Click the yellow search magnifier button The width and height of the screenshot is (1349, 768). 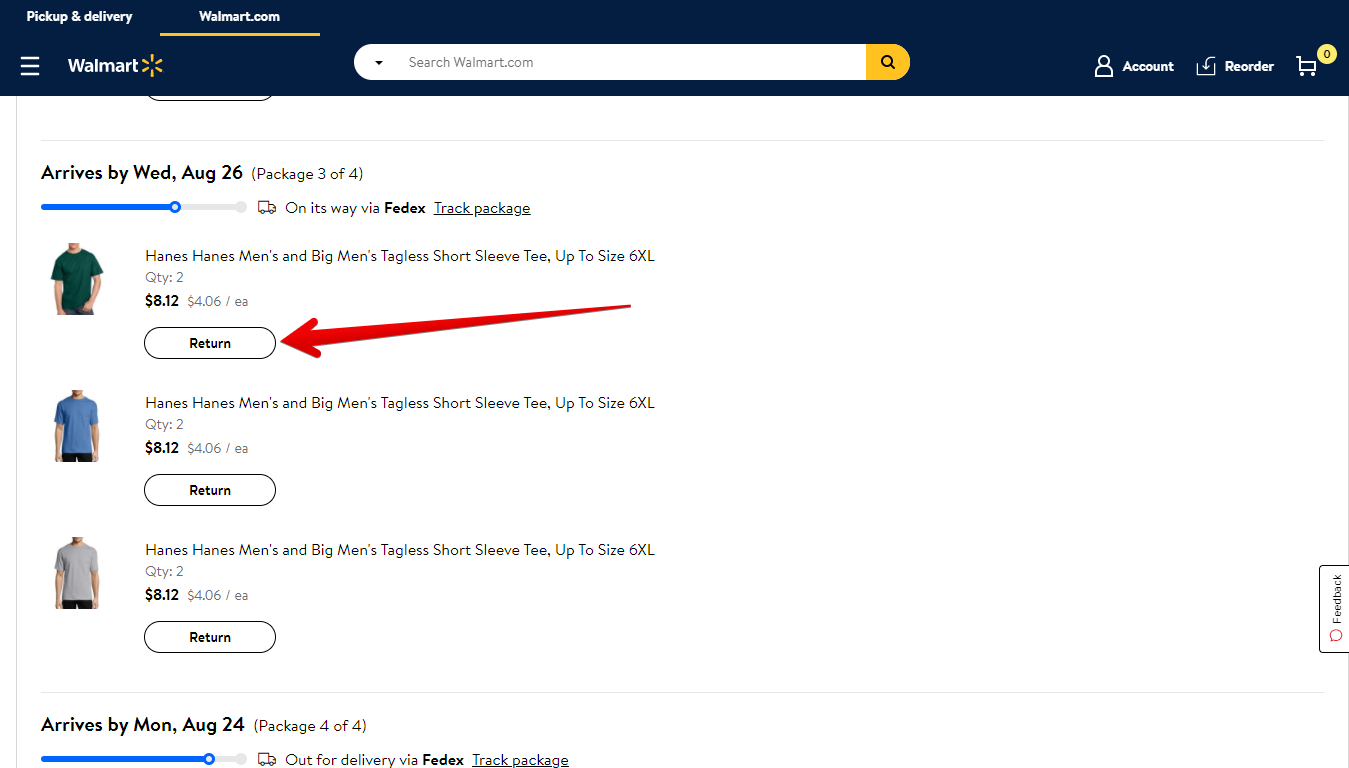(x=888, y=62)
